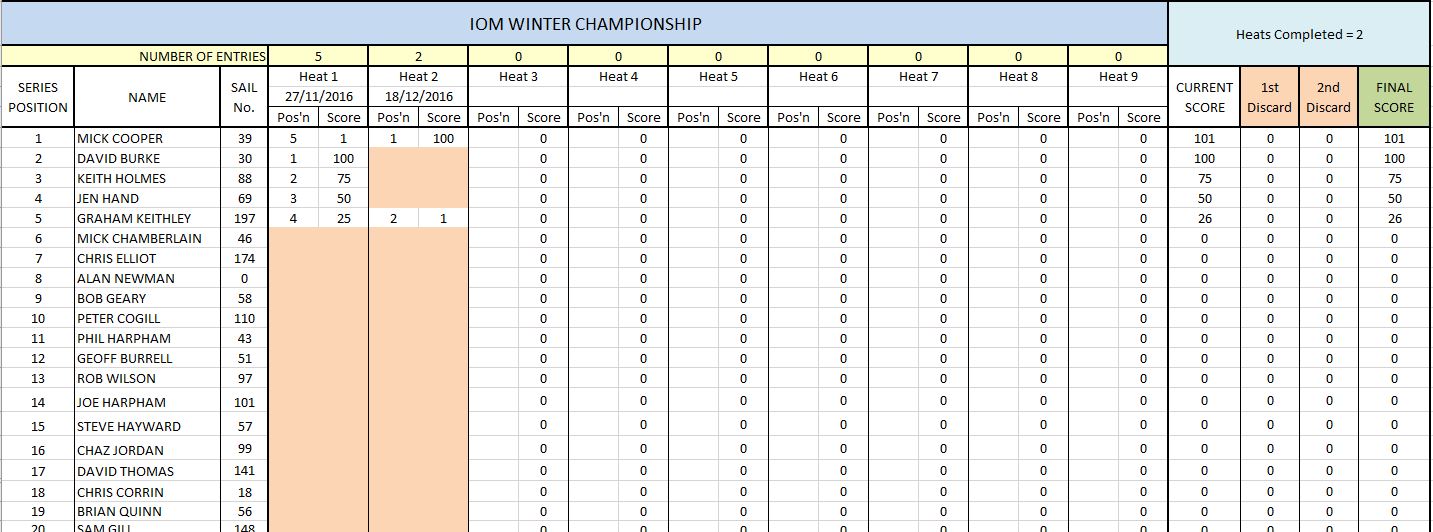Screen dimensions: 1433x532
Task: Select MICK COOPER's final score of 101
Action: pos(1394,138)
